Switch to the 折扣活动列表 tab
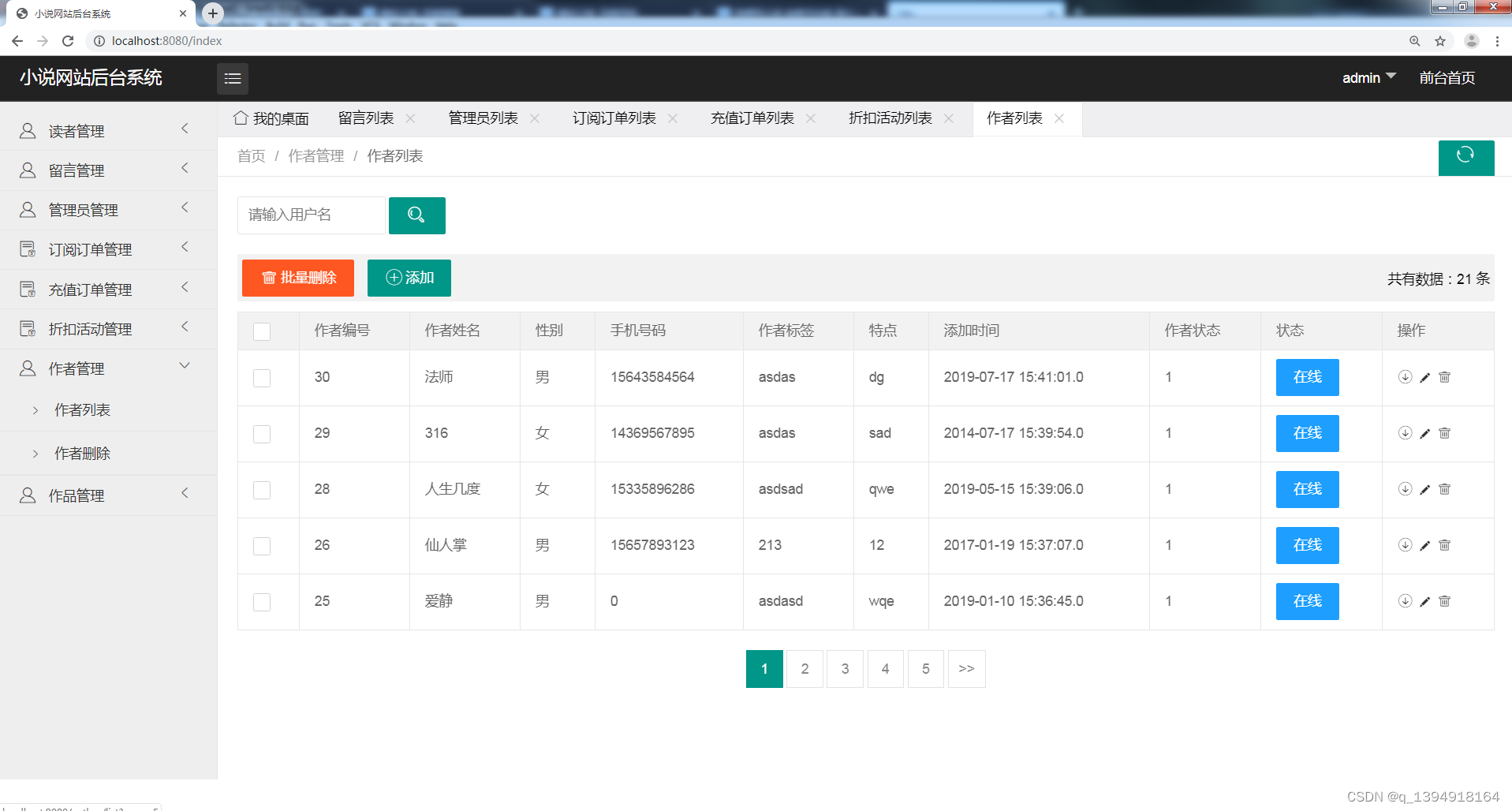This screenshot has width=1512, height=811. [890, 118]
